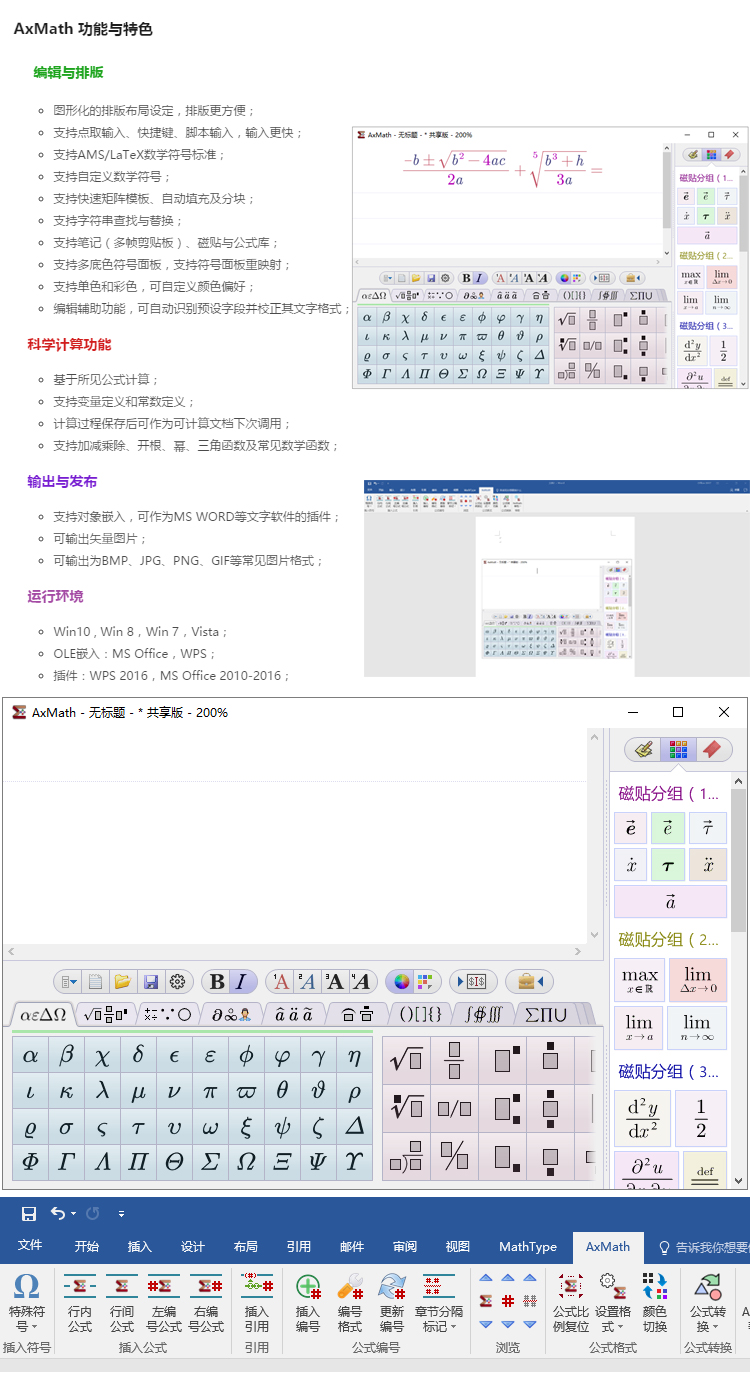Open the notes pencil panel icon

pyautogui.click(x=645, y=749)
